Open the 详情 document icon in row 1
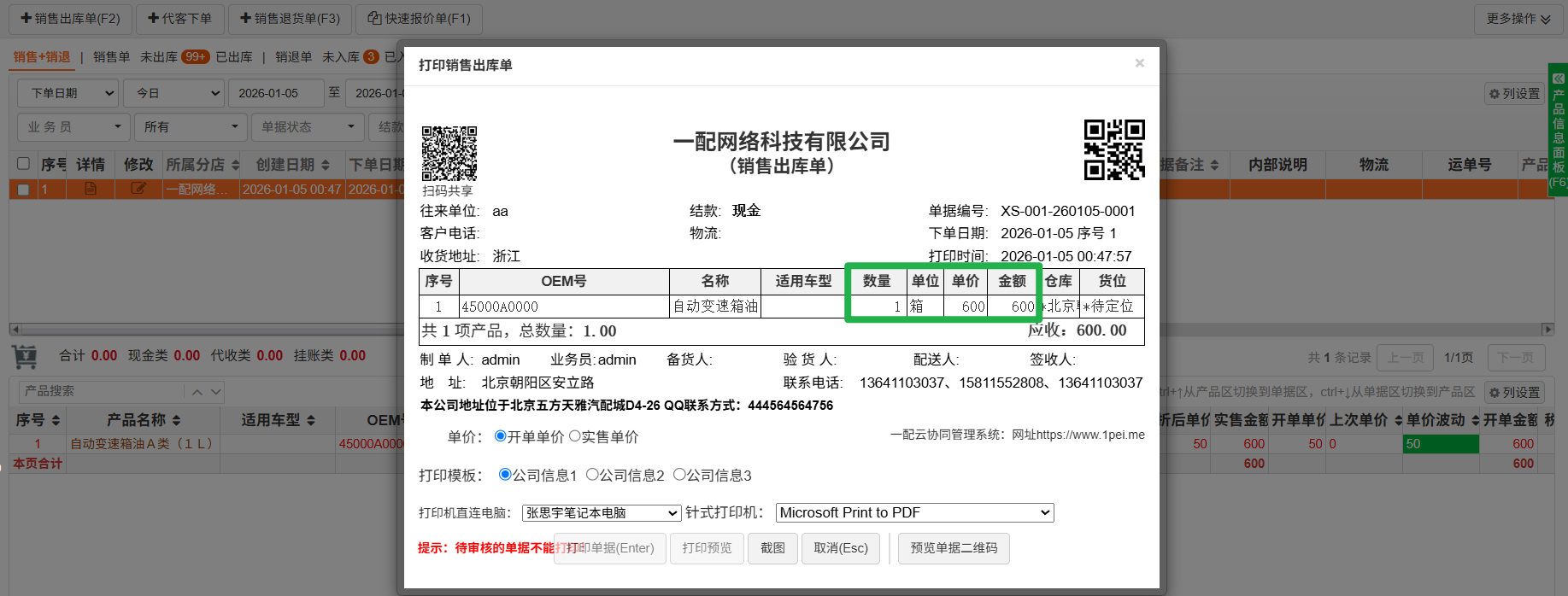This screenshot has width=1568, height=596. click(x=90, y=189)
